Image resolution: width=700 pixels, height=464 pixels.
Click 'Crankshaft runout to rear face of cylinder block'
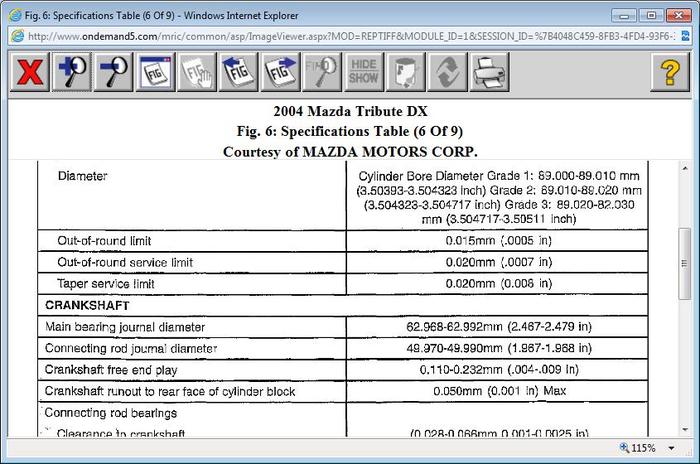pyautogui.click(x=170, y=392)
